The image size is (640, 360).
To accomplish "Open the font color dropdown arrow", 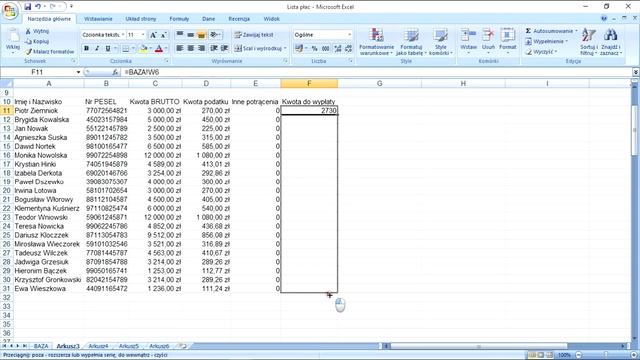I will pyautogui.click(x=166, y=49).
